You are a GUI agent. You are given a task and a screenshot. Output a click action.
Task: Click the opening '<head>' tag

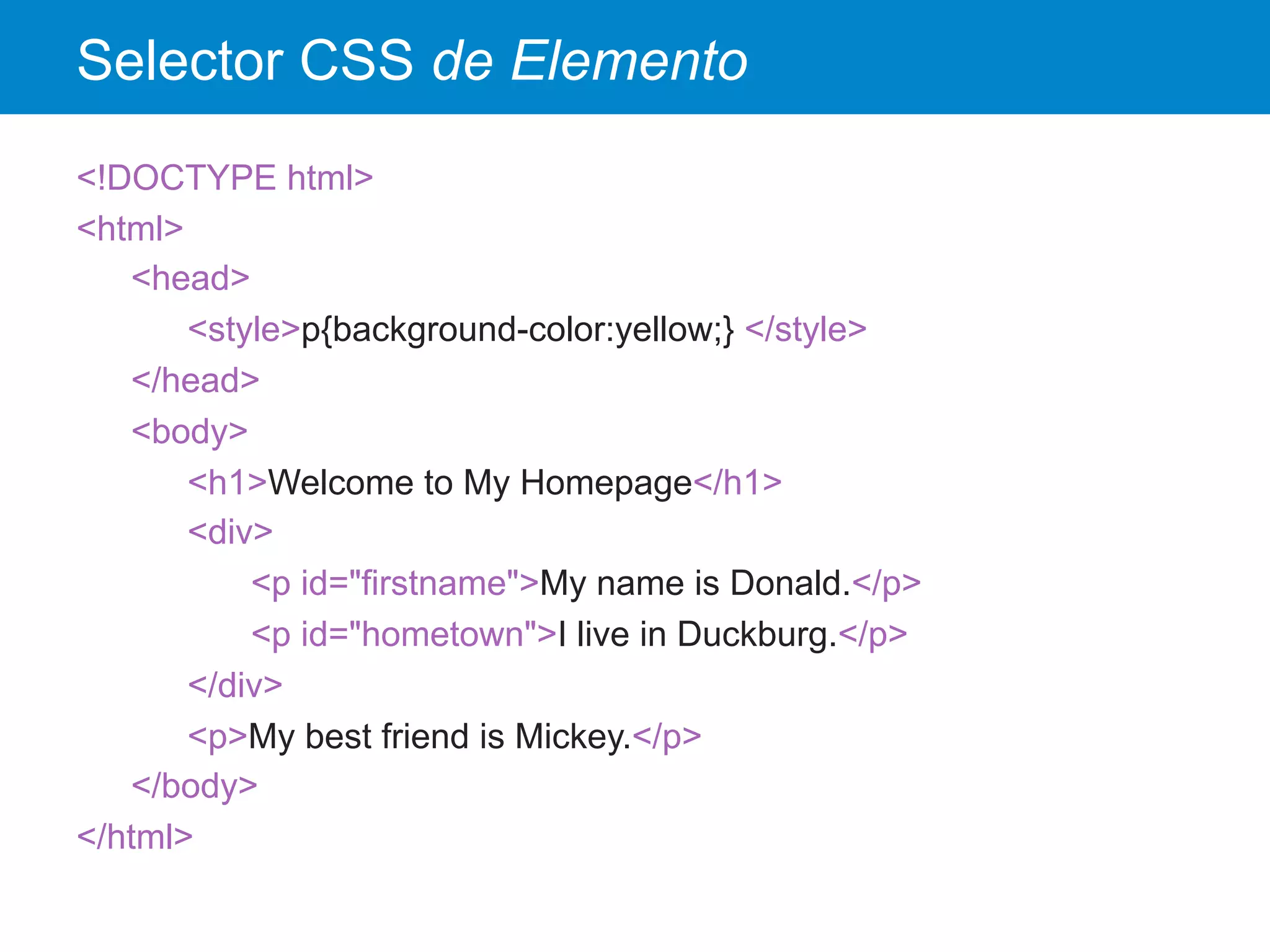pyautogui.click(x=191, y=279)
